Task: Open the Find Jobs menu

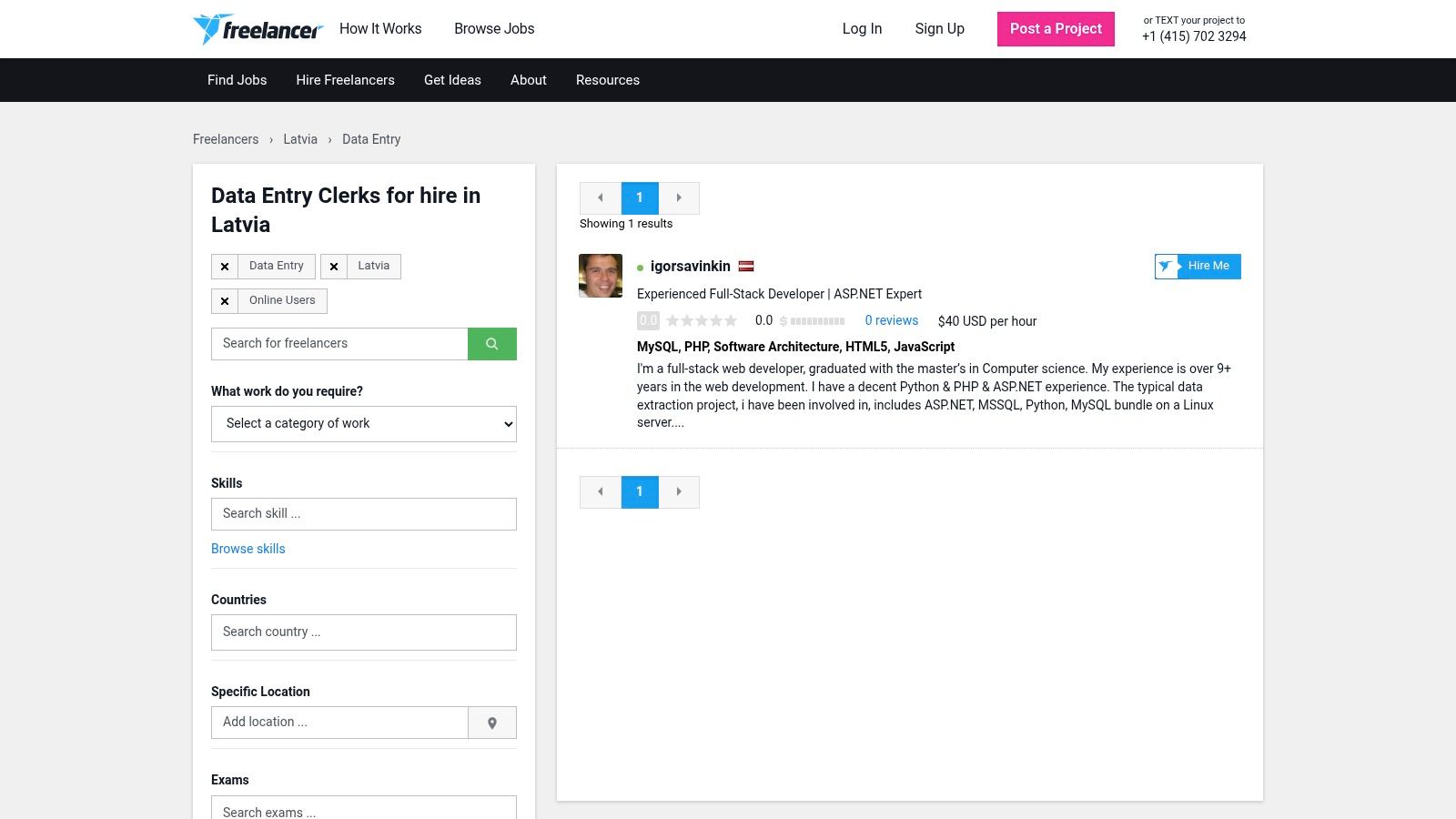Action: [238, 80]
